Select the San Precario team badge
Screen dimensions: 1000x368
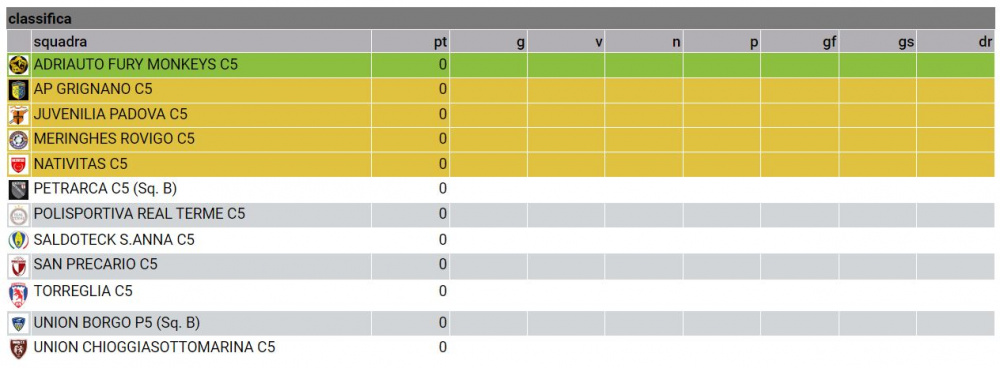tap(18, 265)
